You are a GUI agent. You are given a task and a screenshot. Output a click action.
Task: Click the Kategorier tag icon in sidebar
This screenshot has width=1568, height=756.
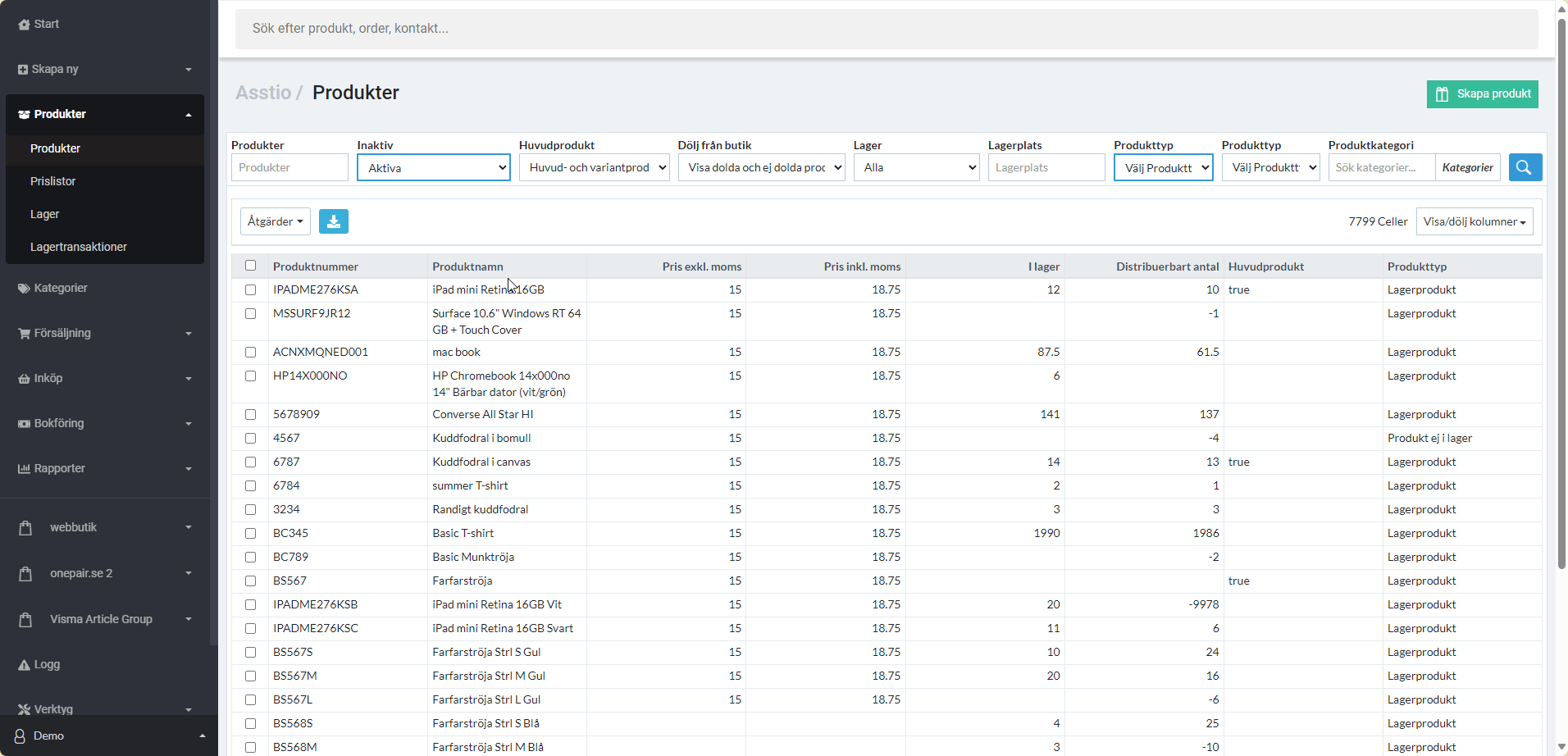(24, 289)
